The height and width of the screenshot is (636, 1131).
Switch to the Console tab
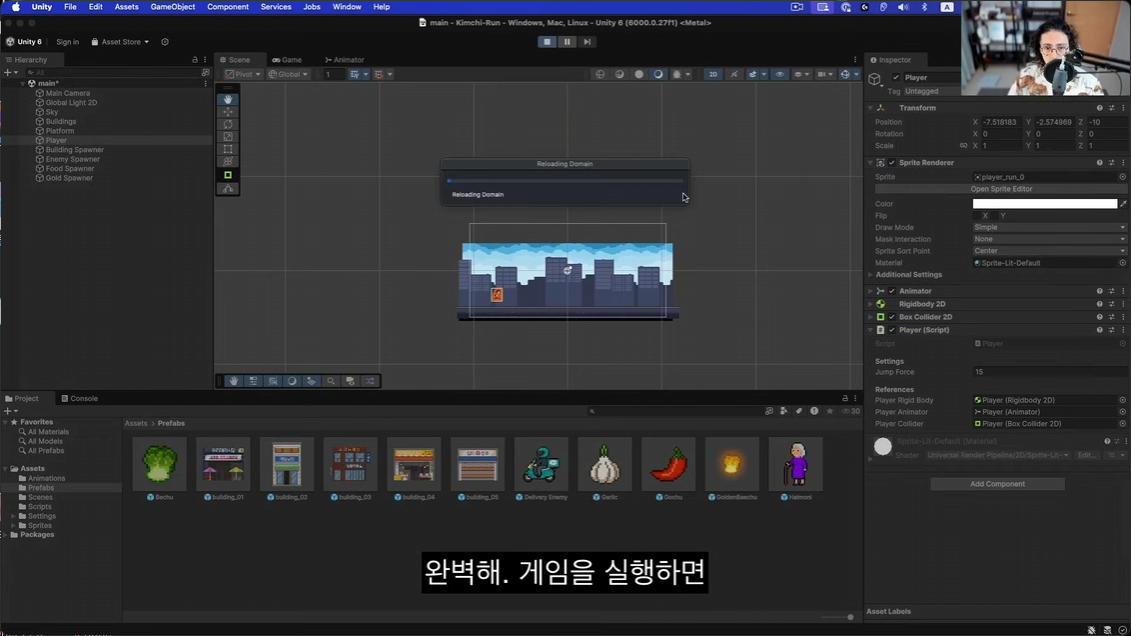point(79,399)
